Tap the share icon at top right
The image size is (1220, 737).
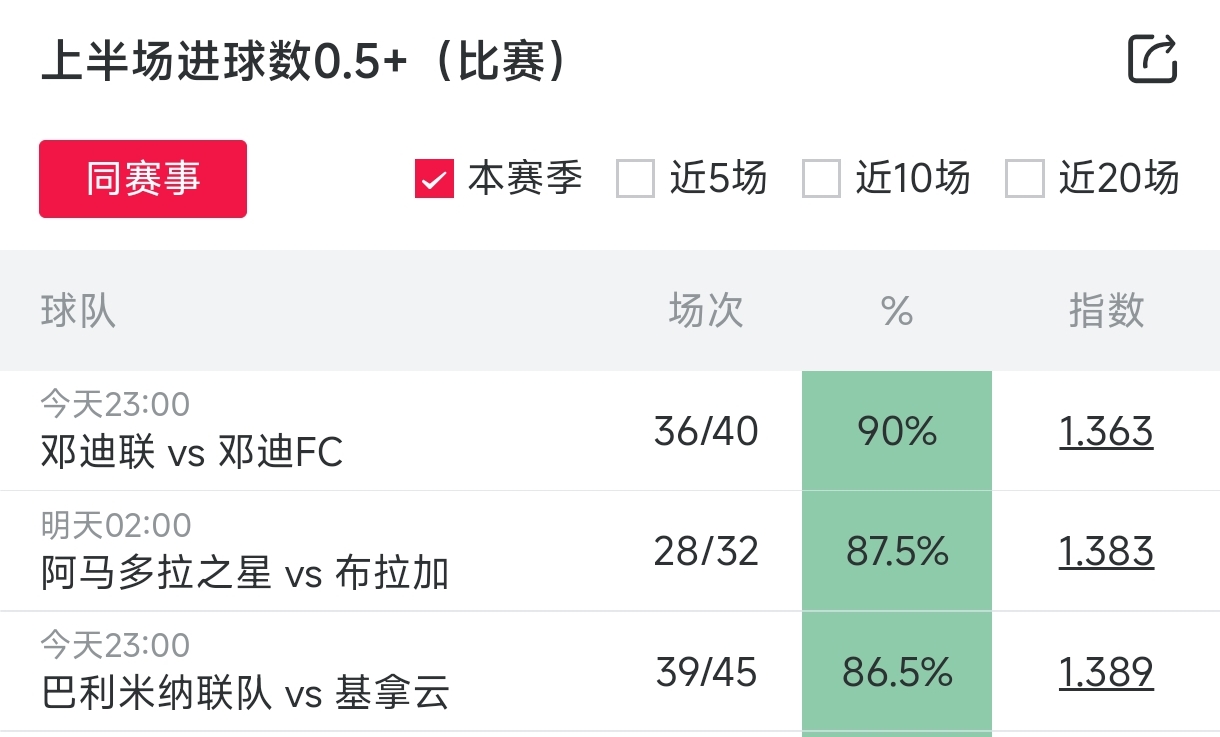(x=1152, y=59)
